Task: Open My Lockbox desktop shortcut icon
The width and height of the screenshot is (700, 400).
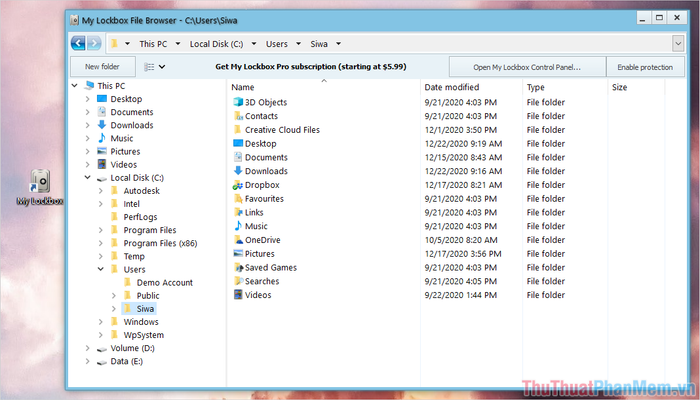Action: [x=40, y=182]
